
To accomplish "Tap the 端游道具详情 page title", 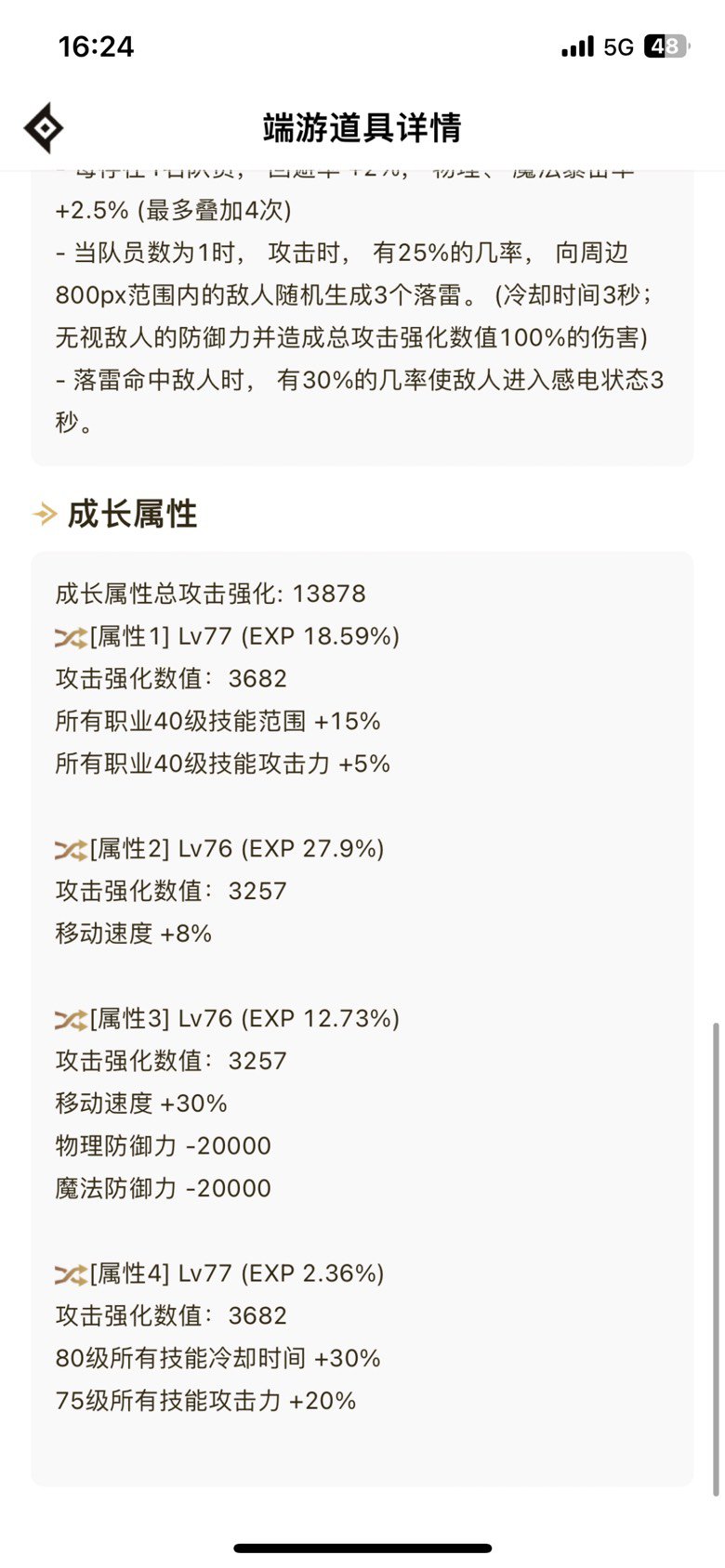I will click(362, 128).
